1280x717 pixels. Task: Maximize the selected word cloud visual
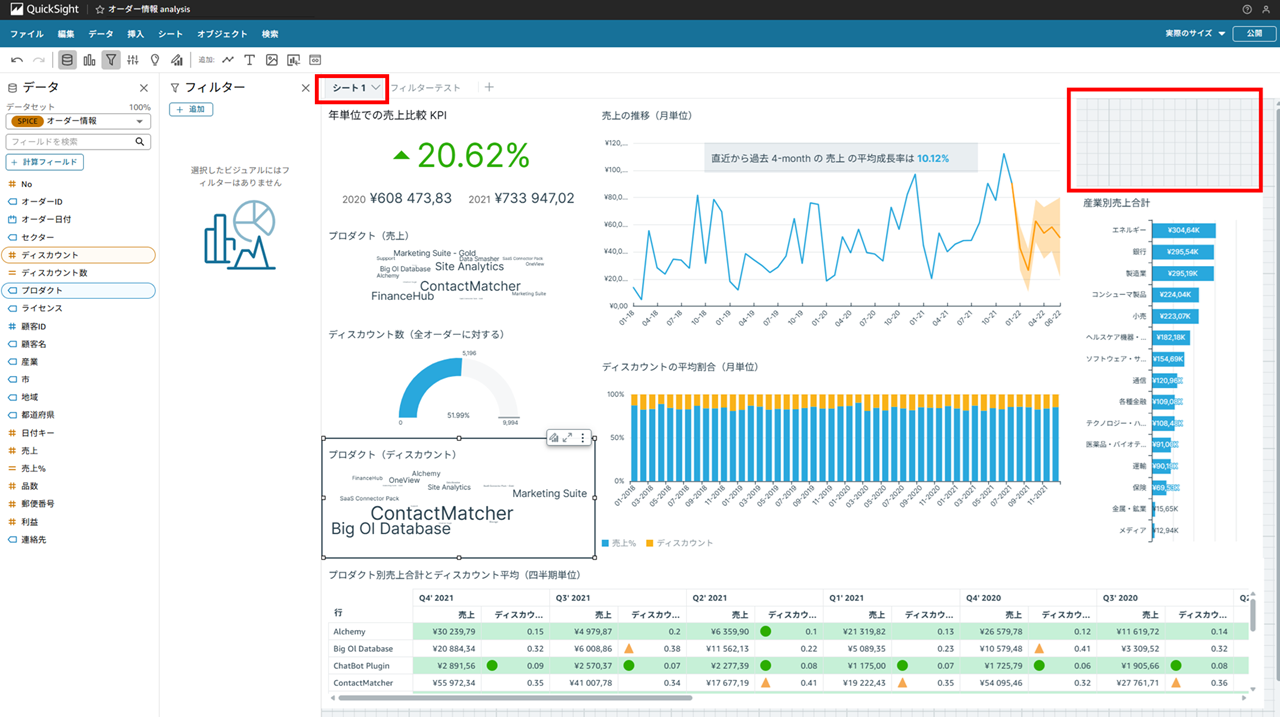pyautogui.click(x=568, y=437)
